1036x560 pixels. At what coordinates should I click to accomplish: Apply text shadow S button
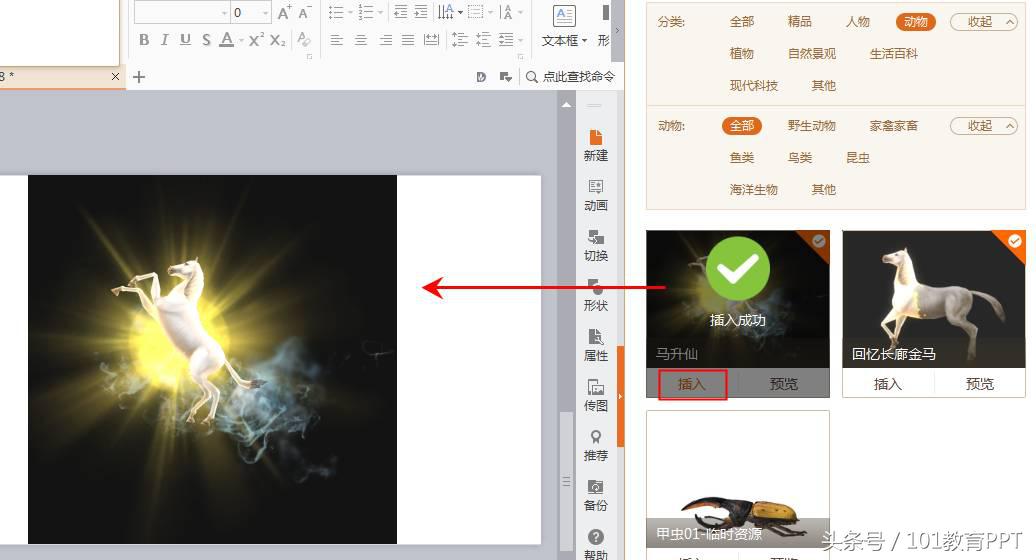pos(206,40)
